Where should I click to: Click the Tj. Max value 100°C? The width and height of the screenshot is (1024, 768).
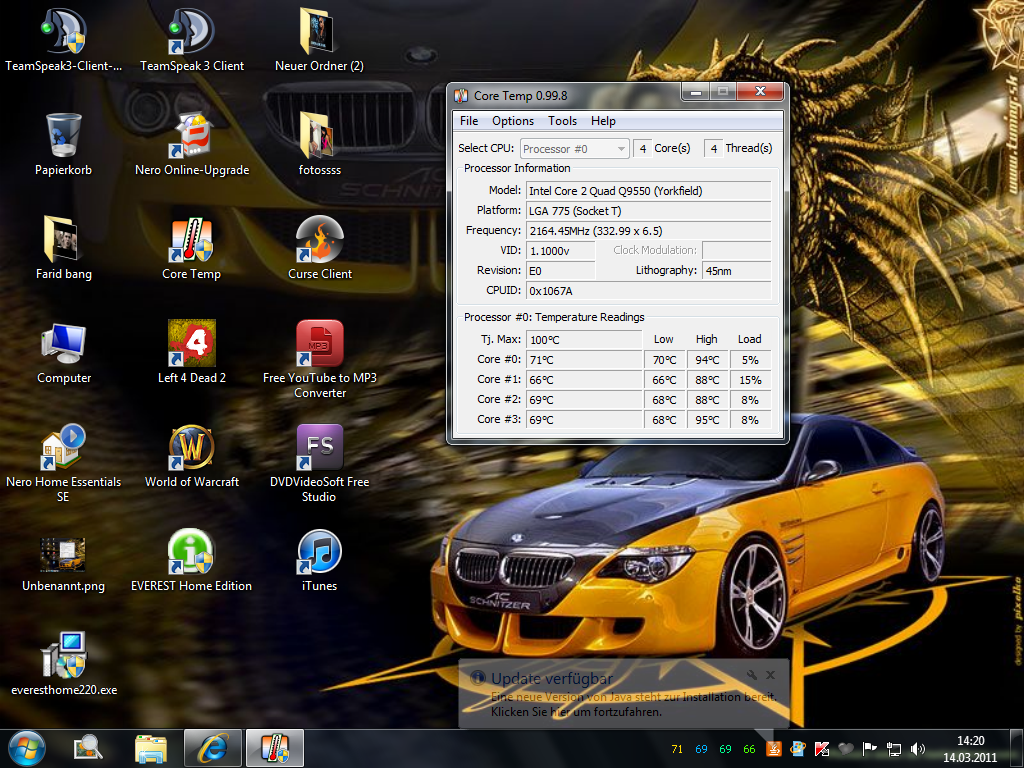tap(584, 340)
